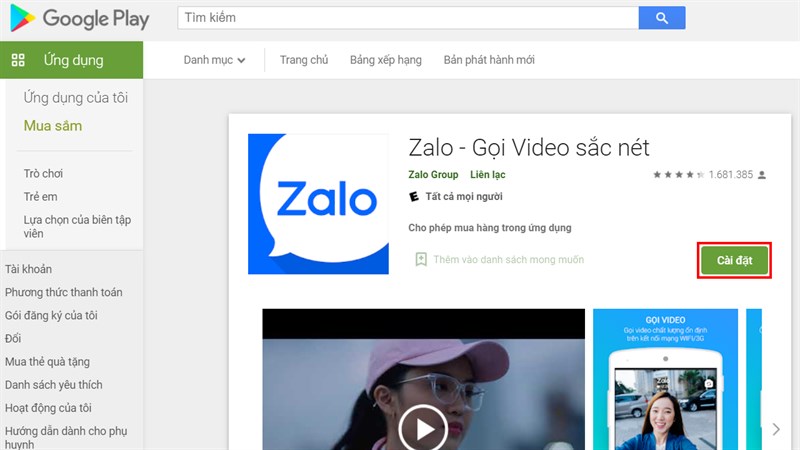Click next arrow in screenshot carousel
The height and width of the screenshot is (450, 800).
[x=776, y=429]
